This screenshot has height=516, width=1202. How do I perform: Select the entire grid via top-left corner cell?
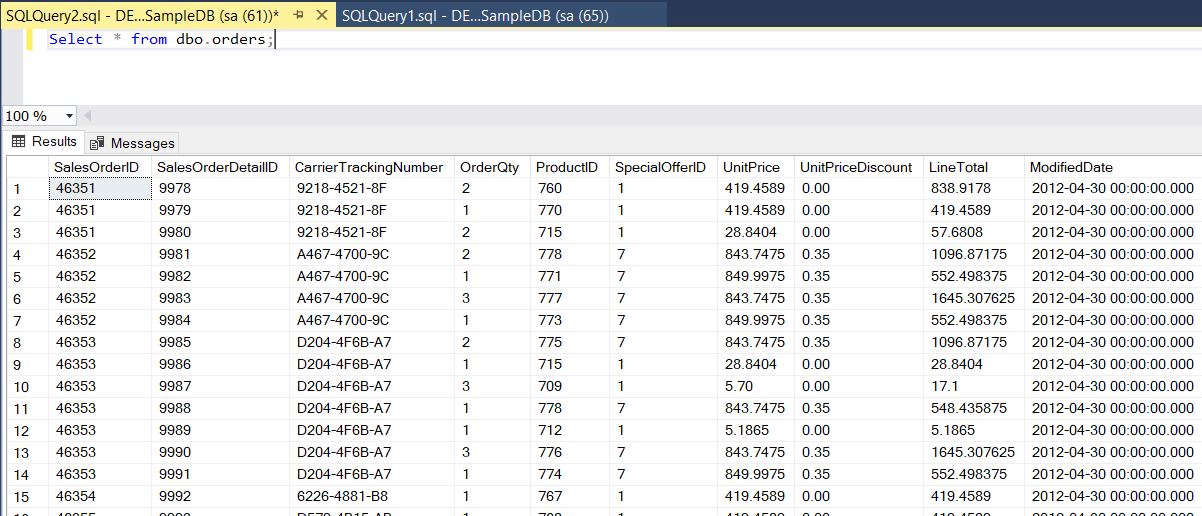(26, 167)
